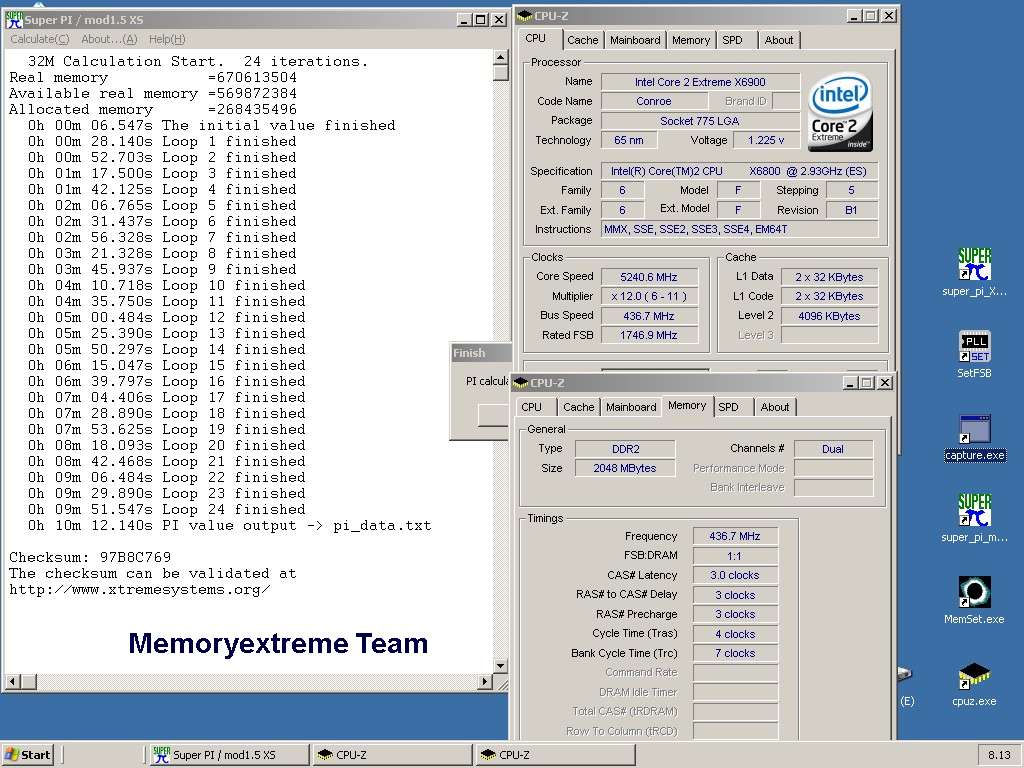Click the Start button on the taskbar

point(27,755)
